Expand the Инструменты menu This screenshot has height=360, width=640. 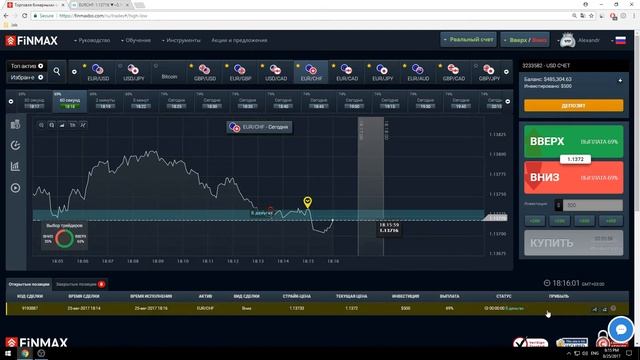[x=181, y=40]
